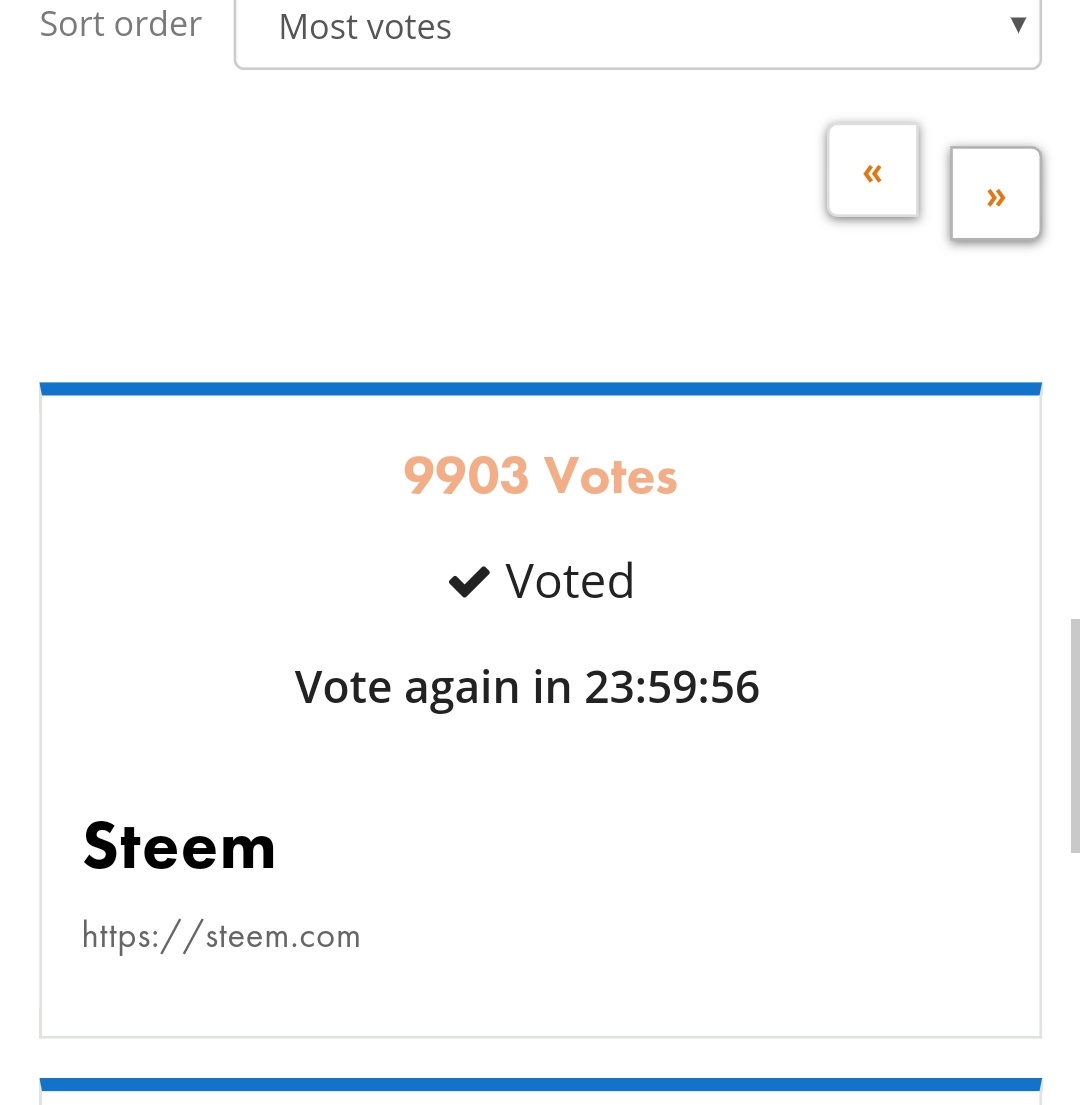Click 'steem.com' domain in the URL

283,937
